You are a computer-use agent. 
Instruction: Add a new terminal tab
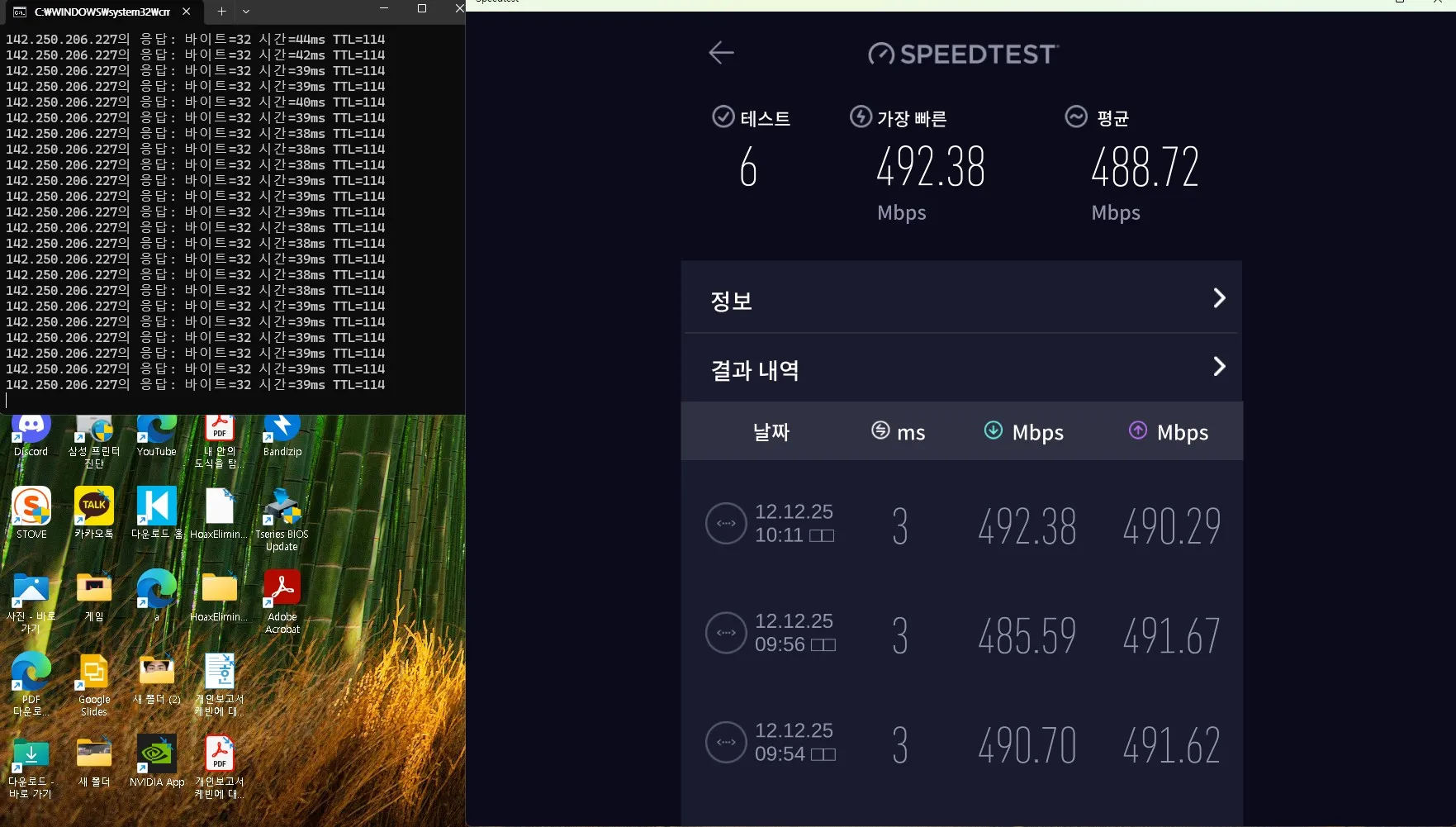tap(221, 12)
